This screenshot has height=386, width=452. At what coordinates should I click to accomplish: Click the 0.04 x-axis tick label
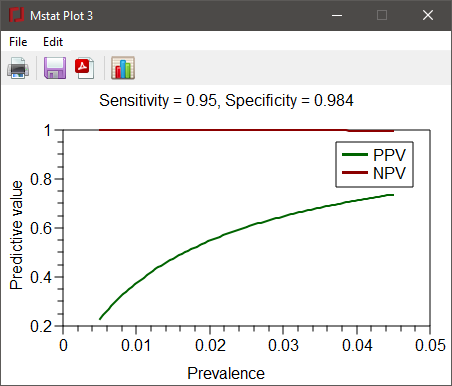[357, 345]
